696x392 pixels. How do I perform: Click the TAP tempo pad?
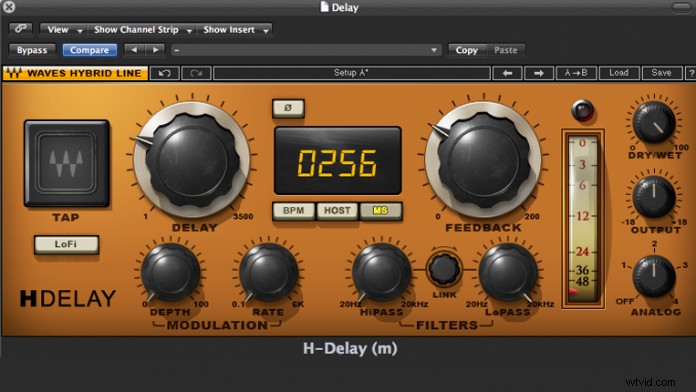point(67,163)
